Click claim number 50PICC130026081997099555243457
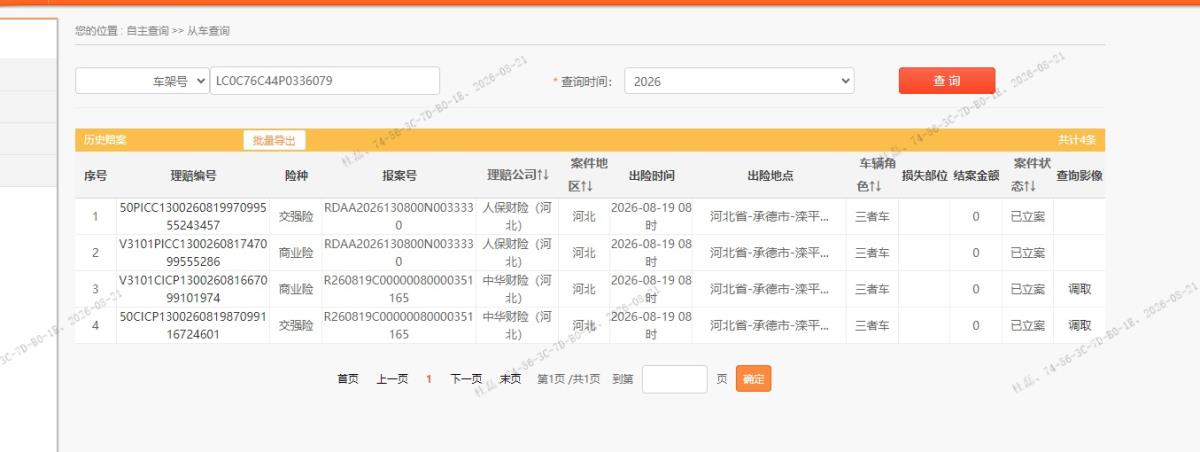The width and height of the screenshot is (1200, 452). click(x=193, y=216)
